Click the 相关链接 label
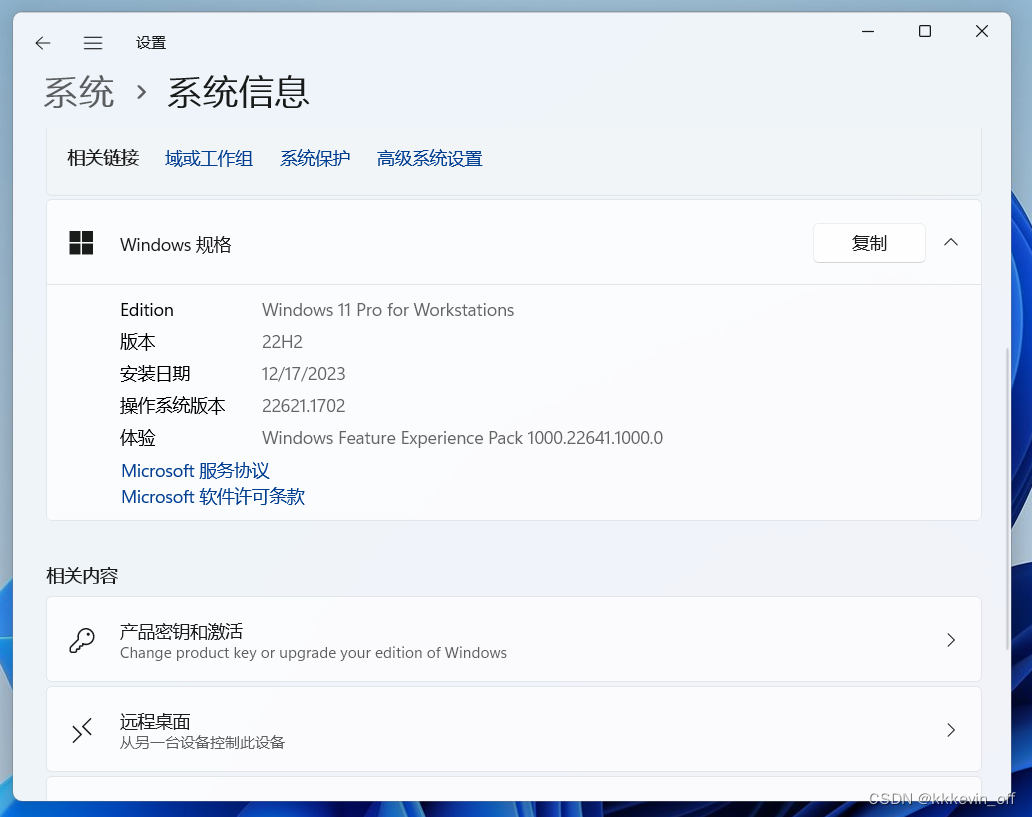Screen dimensions: 1032x817 [103, 158]
